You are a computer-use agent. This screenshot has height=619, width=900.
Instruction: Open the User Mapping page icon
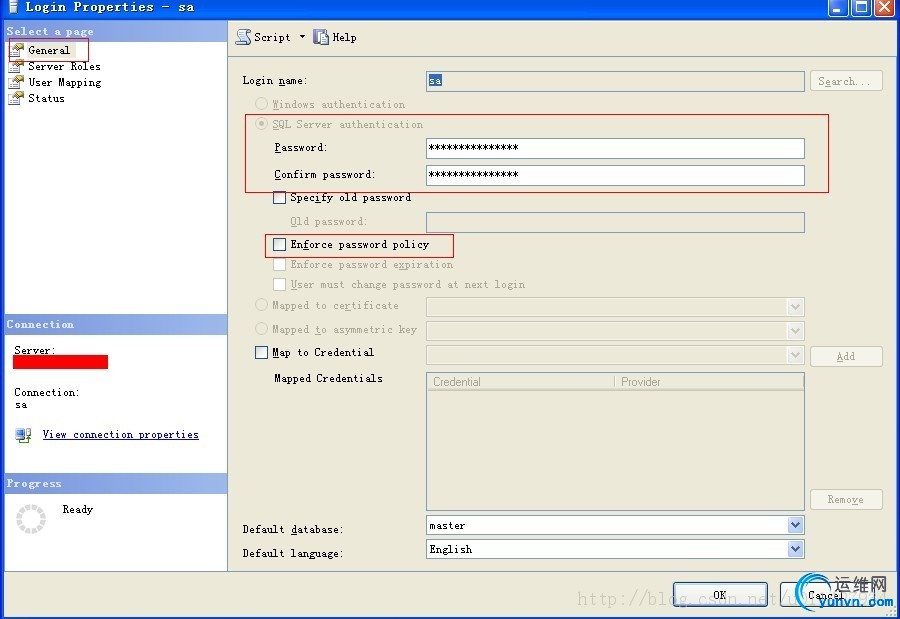click(x=17, y=82)
